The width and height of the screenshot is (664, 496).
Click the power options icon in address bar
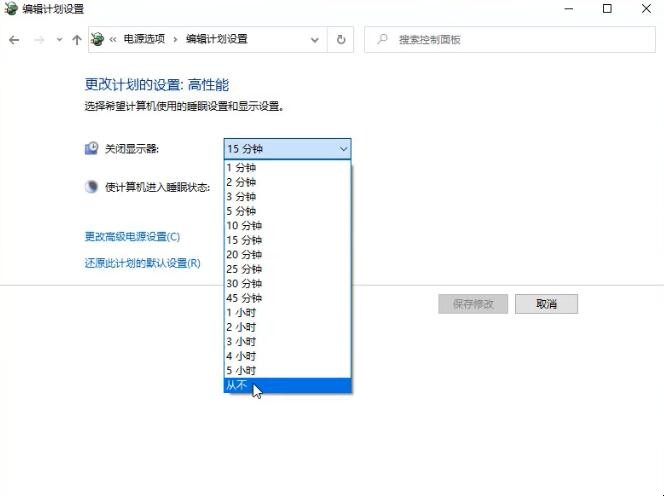(x=97, y=40)
